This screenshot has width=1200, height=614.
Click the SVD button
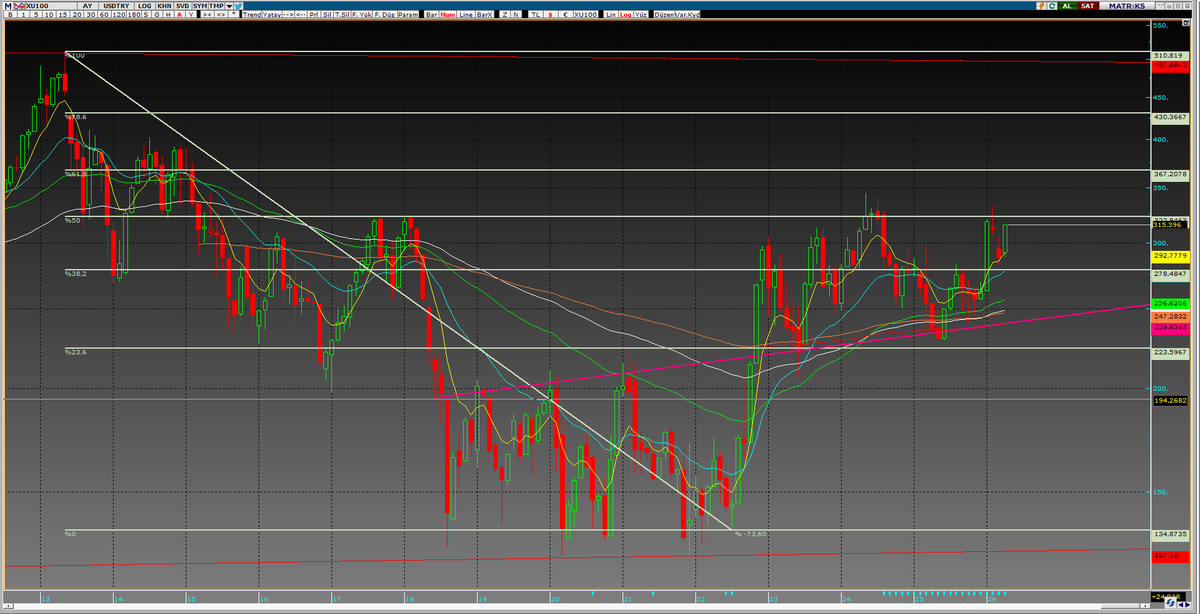182,6
